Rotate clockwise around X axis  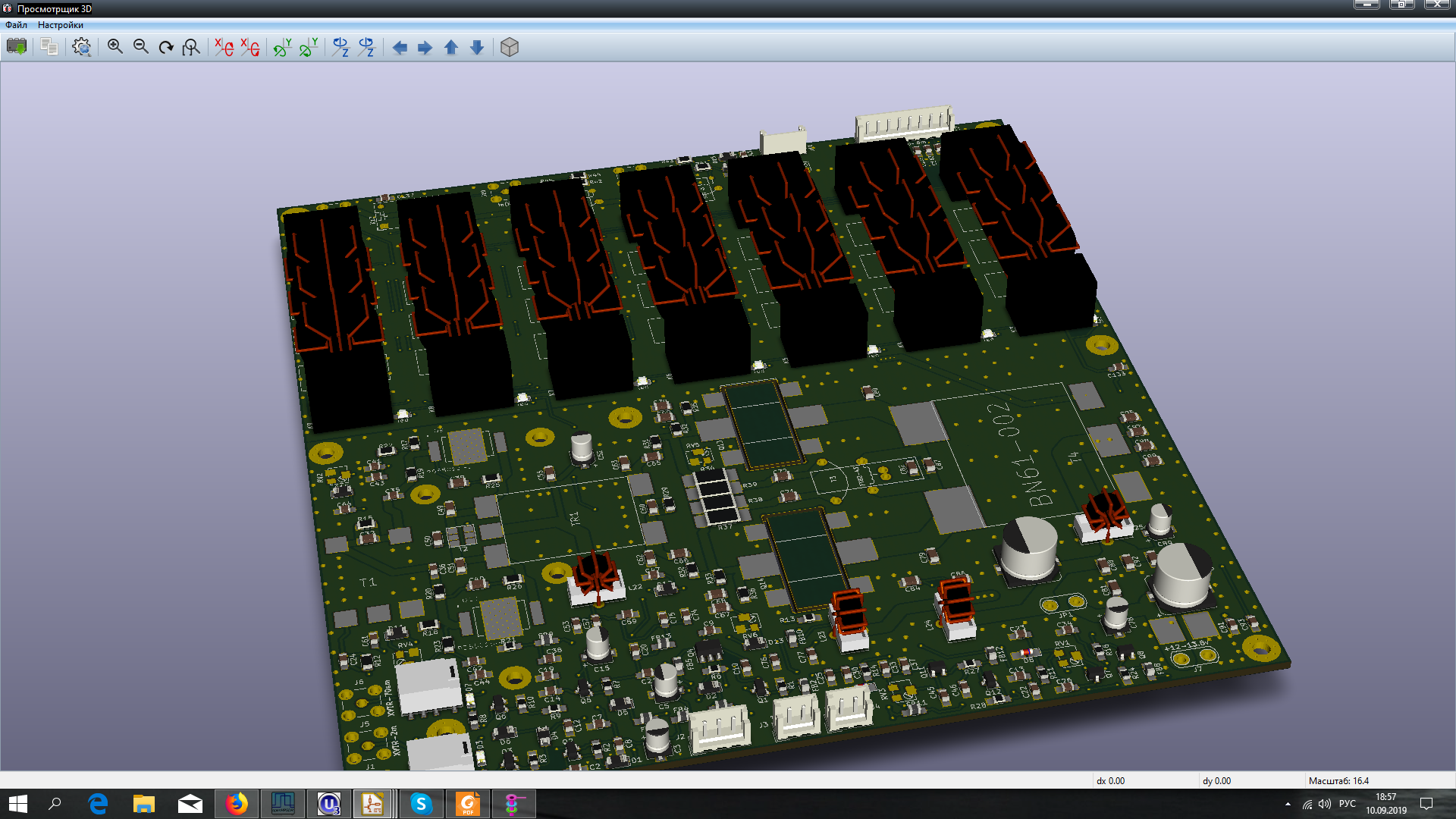click(224, 47)
